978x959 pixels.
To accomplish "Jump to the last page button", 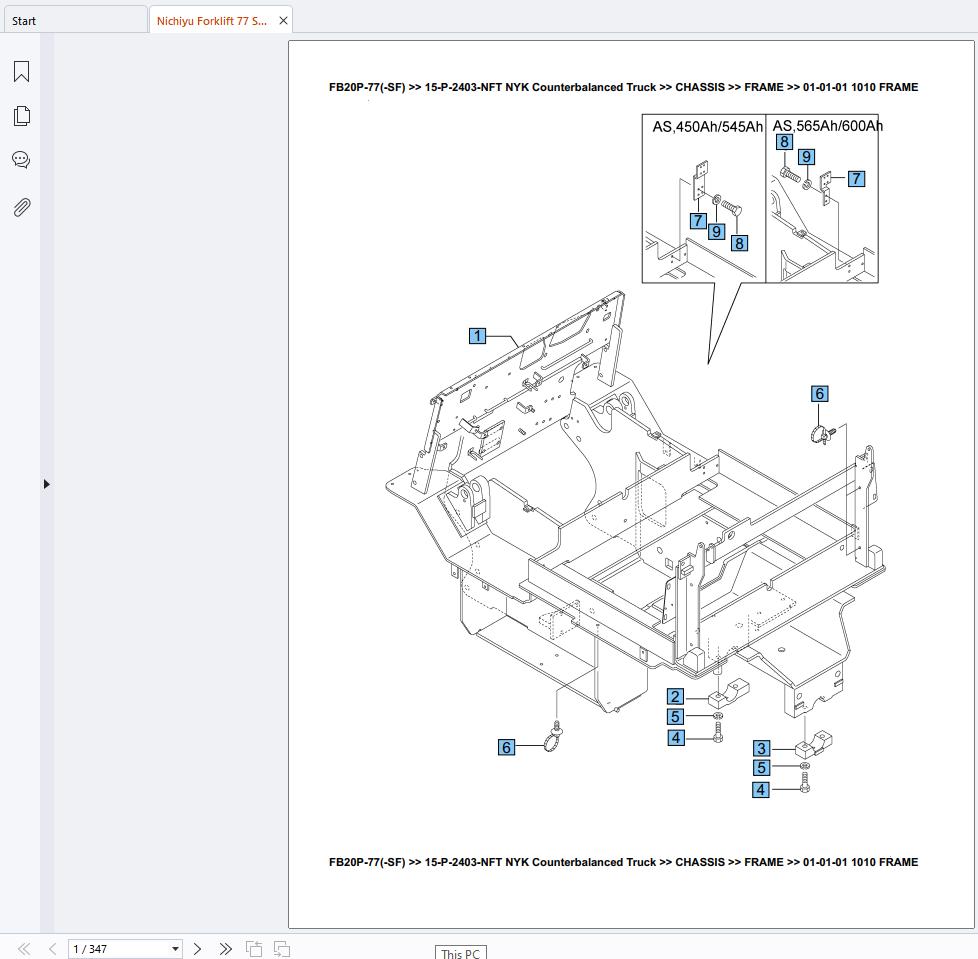I will [226, 948].
